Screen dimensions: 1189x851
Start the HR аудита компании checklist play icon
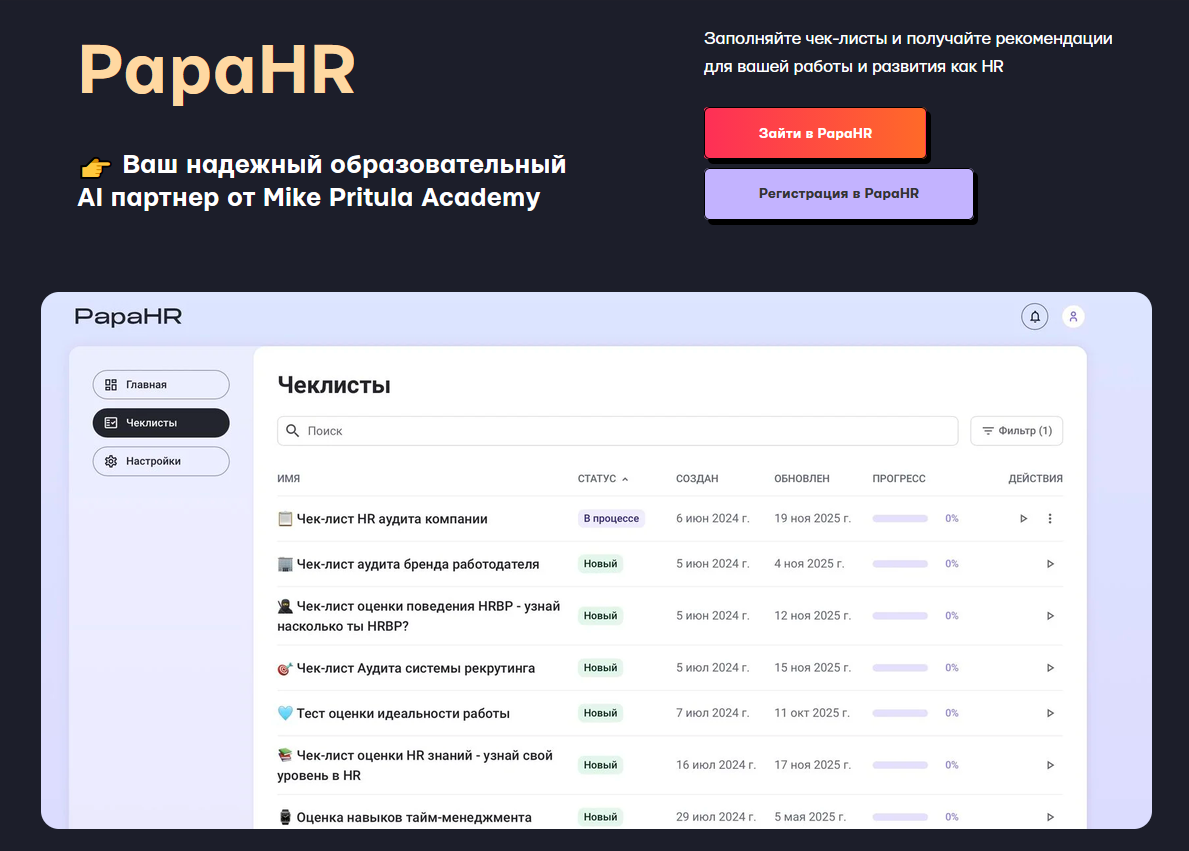click(1023, 519)
